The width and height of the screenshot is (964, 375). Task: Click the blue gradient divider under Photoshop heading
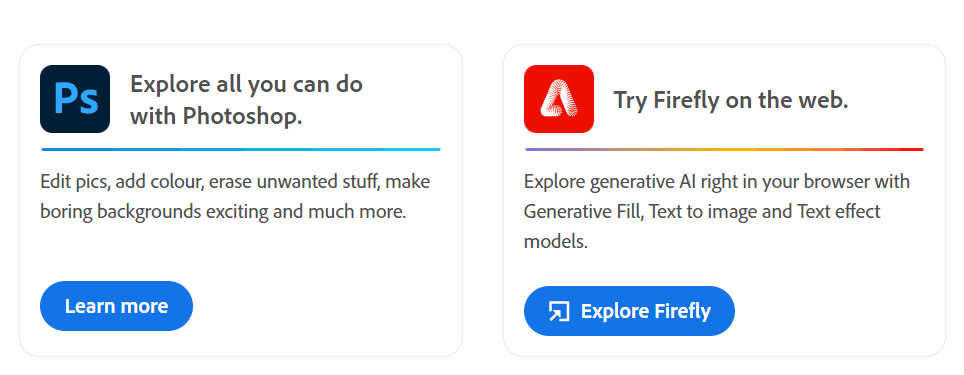click(x=241, y=149)
